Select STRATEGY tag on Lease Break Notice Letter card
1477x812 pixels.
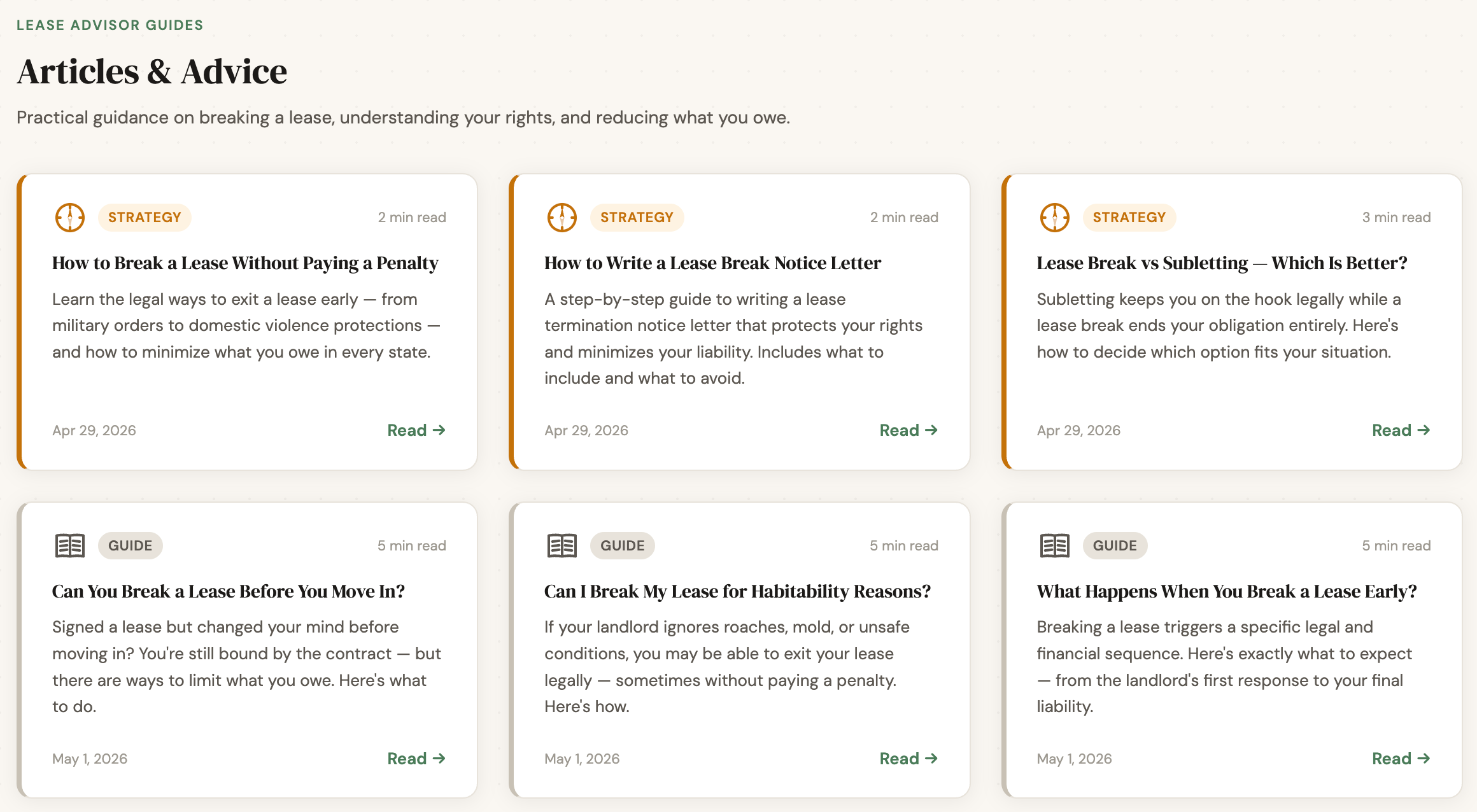[637, 218]
